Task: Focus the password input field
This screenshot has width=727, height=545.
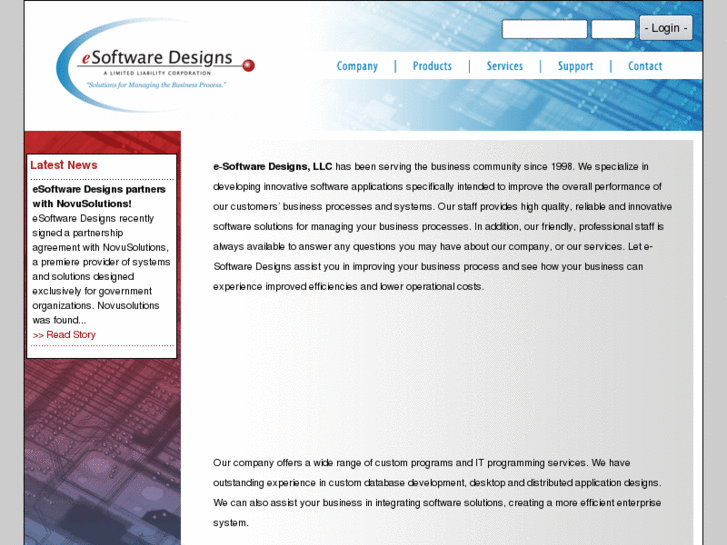Action: coord(613,29)
